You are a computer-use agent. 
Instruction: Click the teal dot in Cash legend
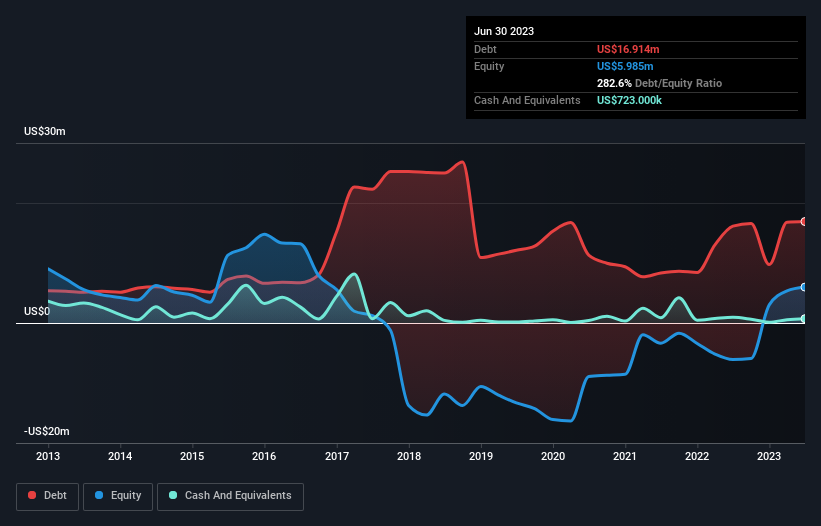[x=173, y=495]
